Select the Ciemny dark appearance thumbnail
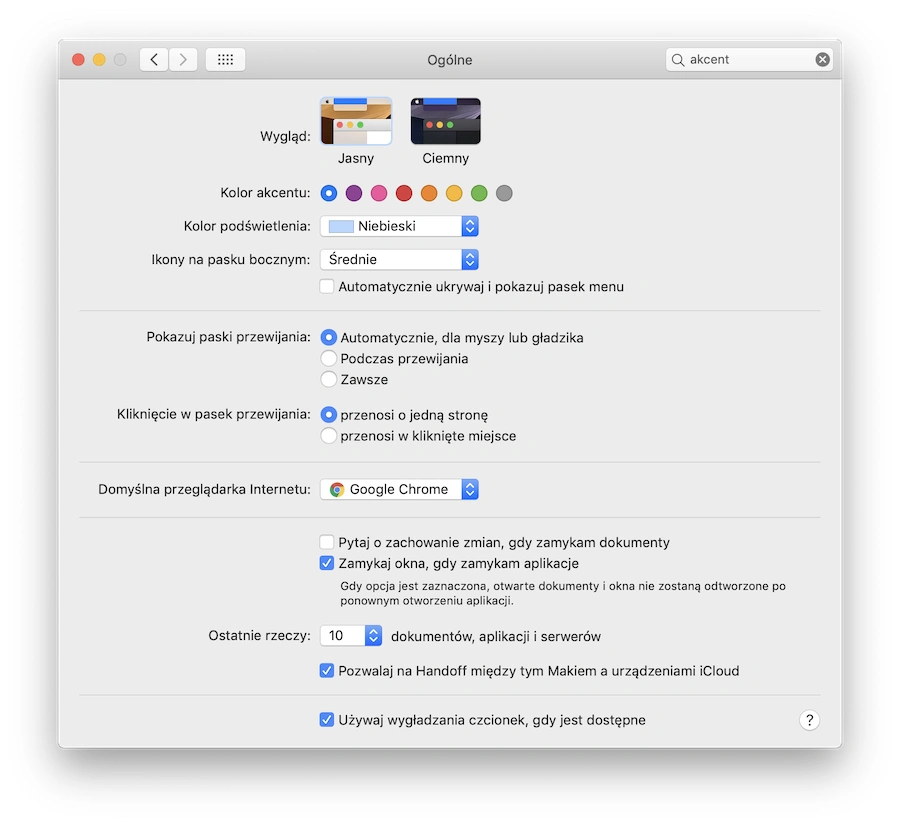Screen dimensions: 900x825 (x=445, y=121)
